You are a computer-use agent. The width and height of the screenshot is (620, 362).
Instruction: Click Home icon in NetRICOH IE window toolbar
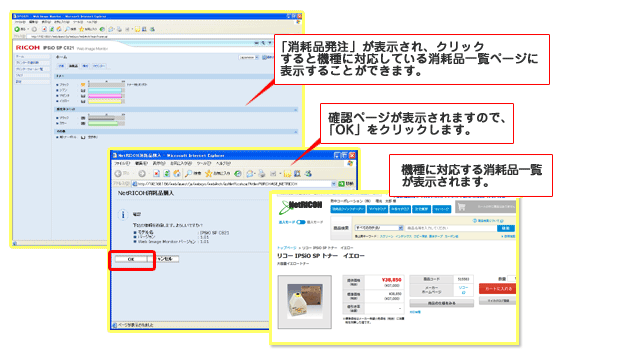(177, 173)
